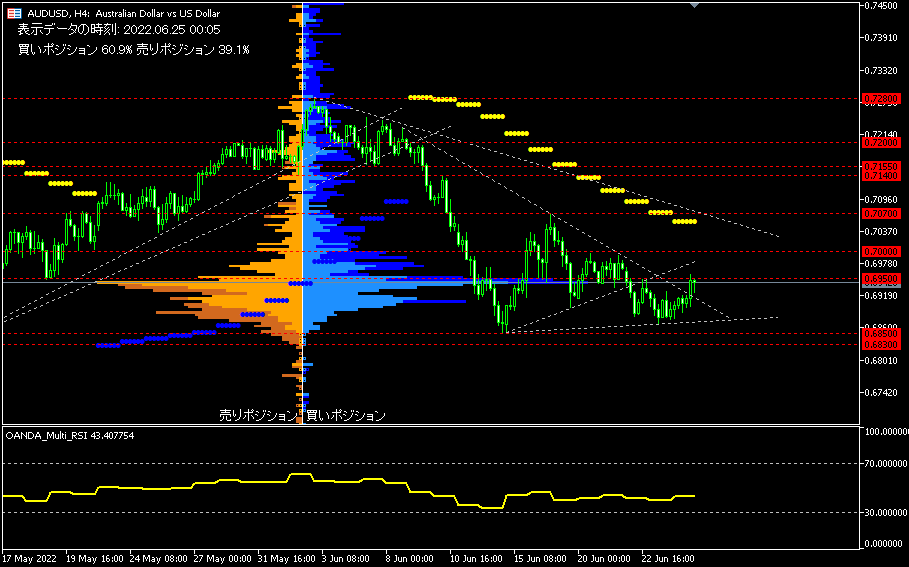
Task: Click the 100.000000 RSI scale value
Action: coord(886,432)
